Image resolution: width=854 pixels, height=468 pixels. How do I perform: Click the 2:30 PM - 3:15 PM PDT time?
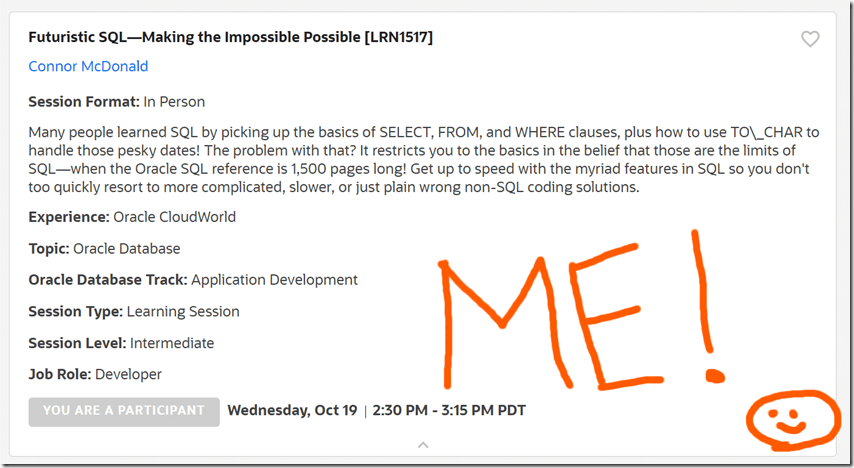(x=449, y=410)
